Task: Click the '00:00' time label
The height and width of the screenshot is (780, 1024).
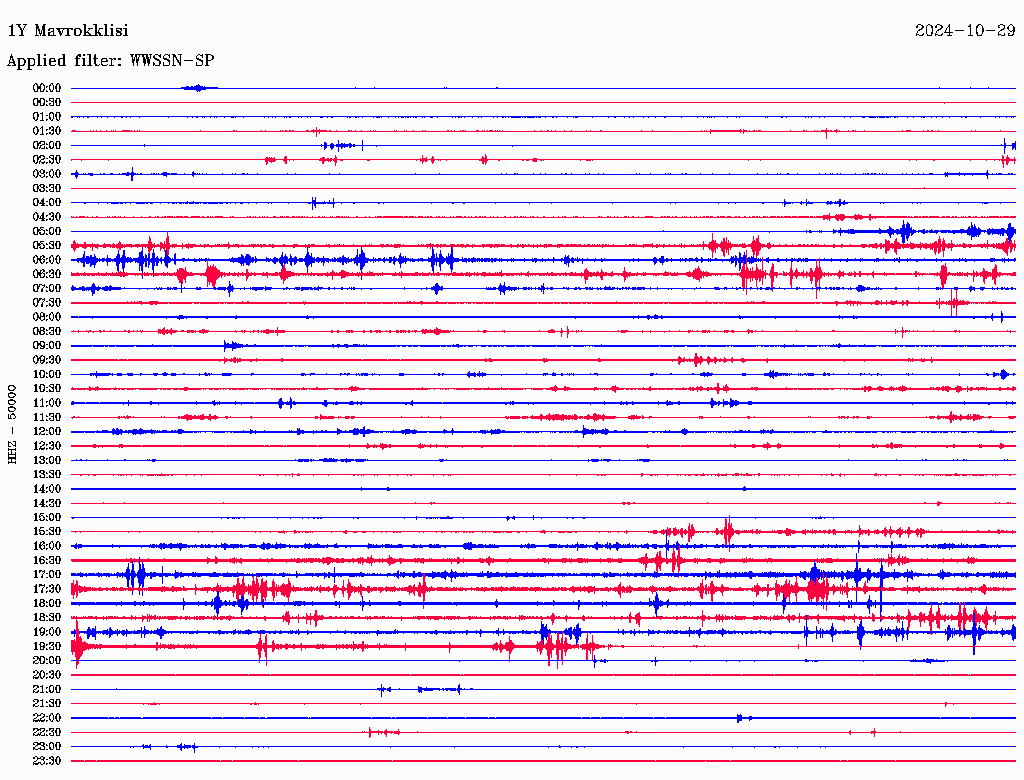Action: tap(46, 88)
